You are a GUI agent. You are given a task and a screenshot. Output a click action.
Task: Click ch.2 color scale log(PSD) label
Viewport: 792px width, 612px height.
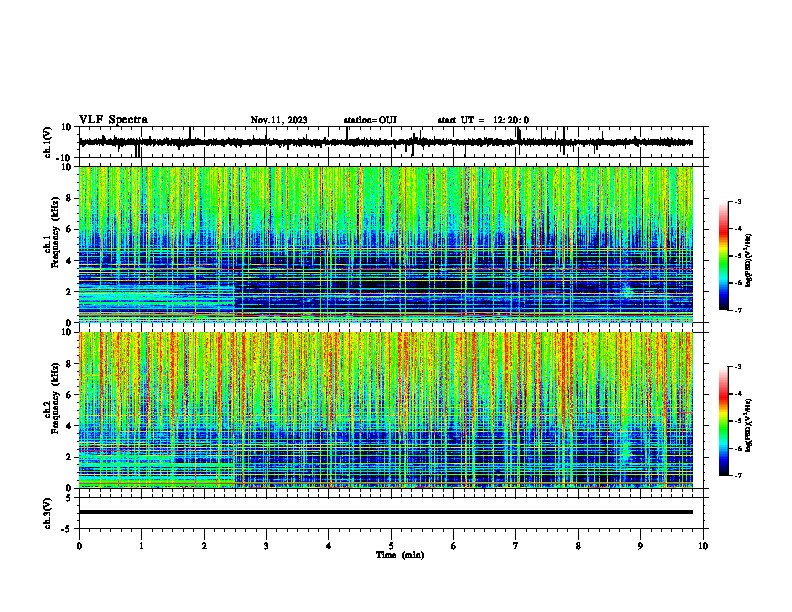coord(749,425)
